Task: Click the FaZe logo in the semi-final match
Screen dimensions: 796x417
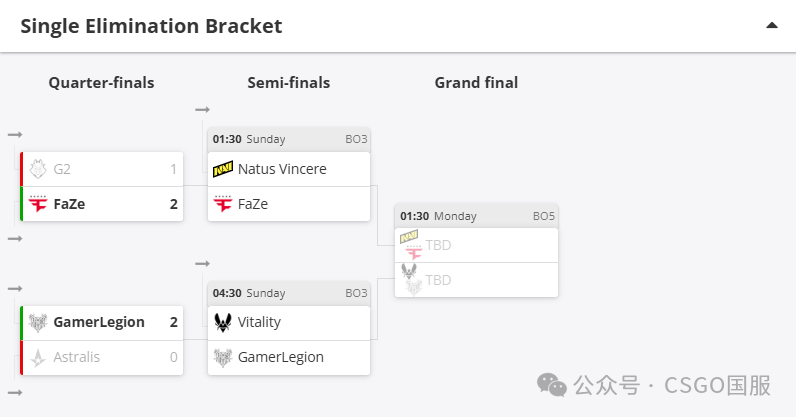Action: pos(223,204)
